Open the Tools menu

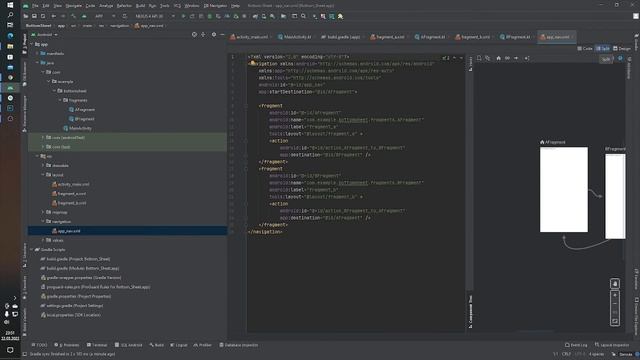coord(164,6)
